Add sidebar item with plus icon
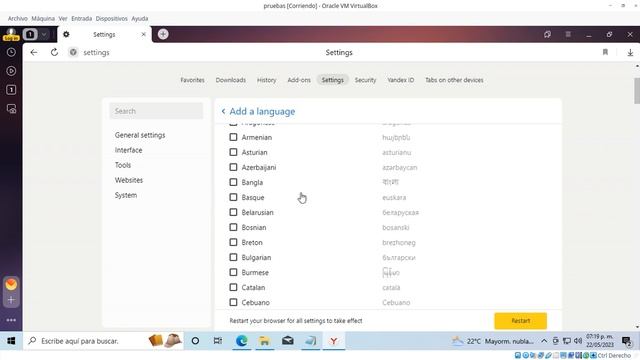640x360 pixels. point(11,300)
